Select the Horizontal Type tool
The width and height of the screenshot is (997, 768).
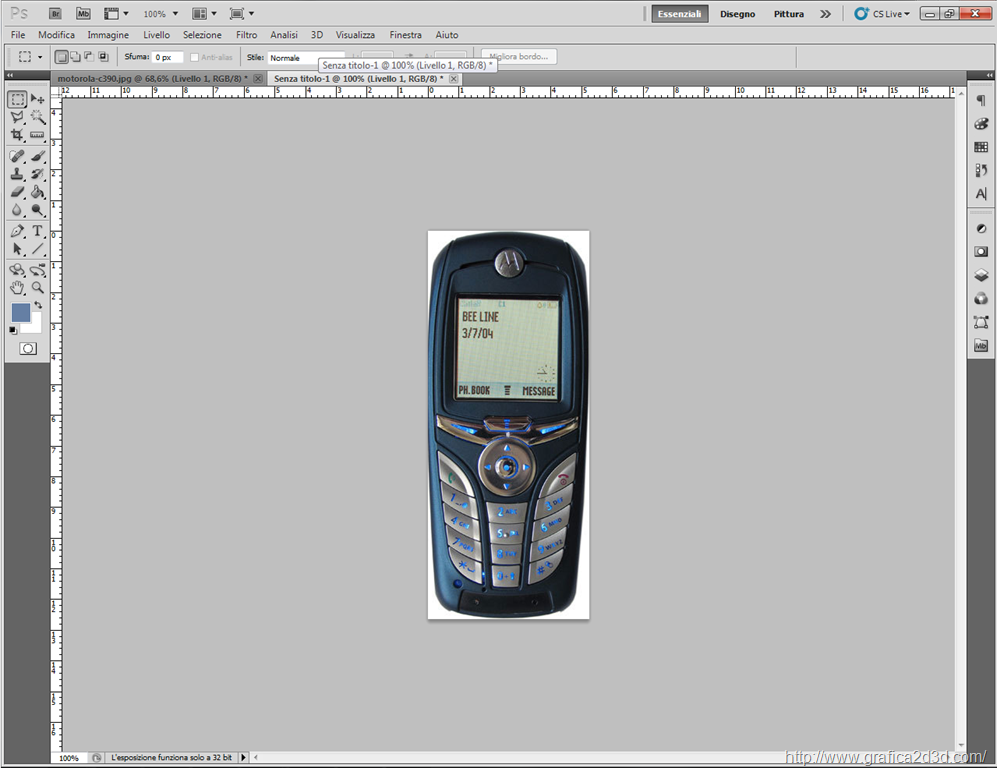pos(37,231)
